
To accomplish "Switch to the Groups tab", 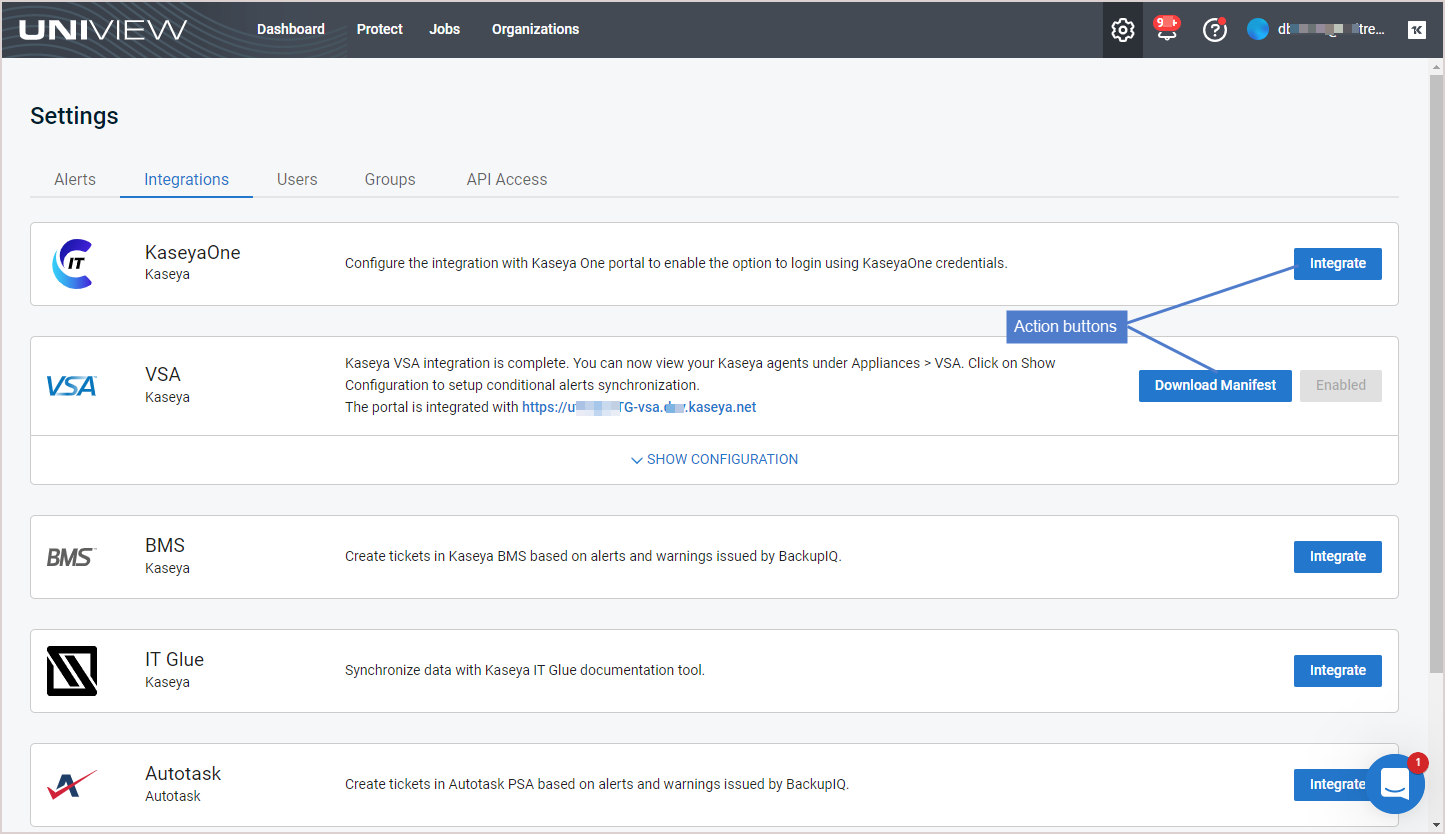I will click(x=390, y=180).
